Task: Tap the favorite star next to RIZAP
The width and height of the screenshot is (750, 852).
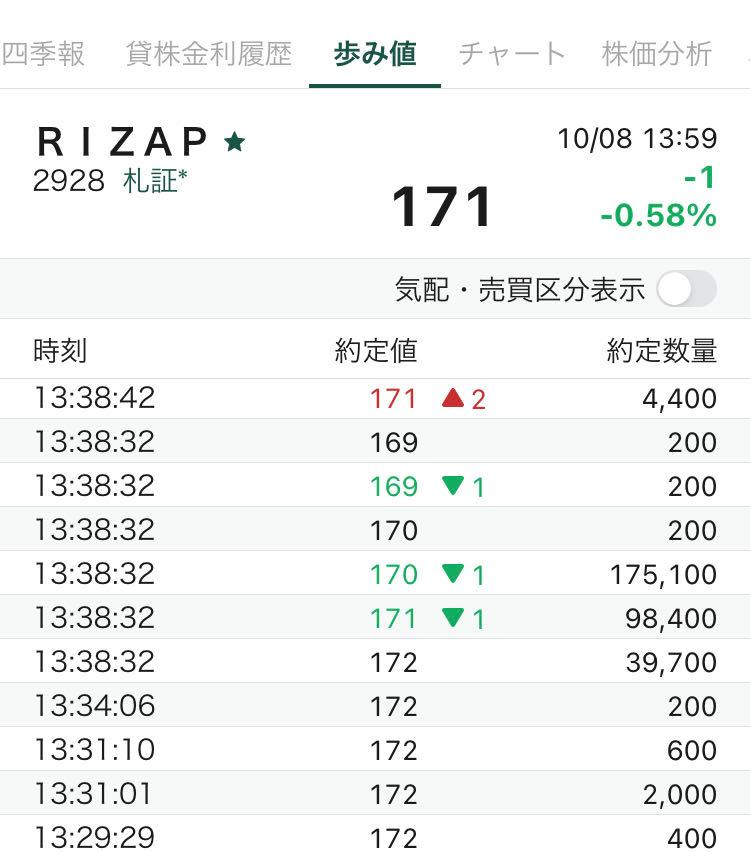Action: tap(235, 142)
